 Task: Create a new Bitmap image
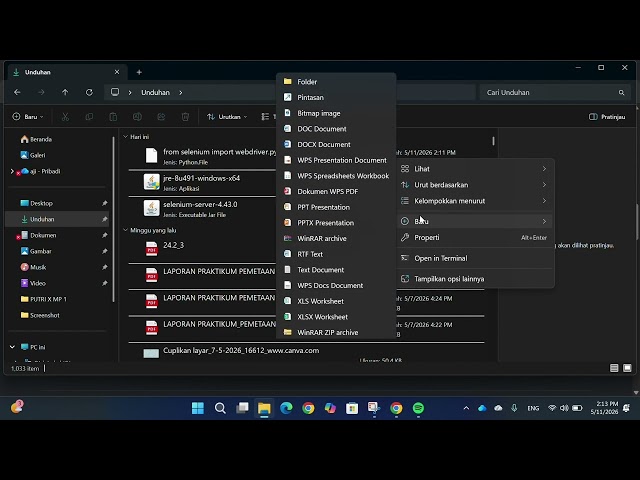click(336, 113)
